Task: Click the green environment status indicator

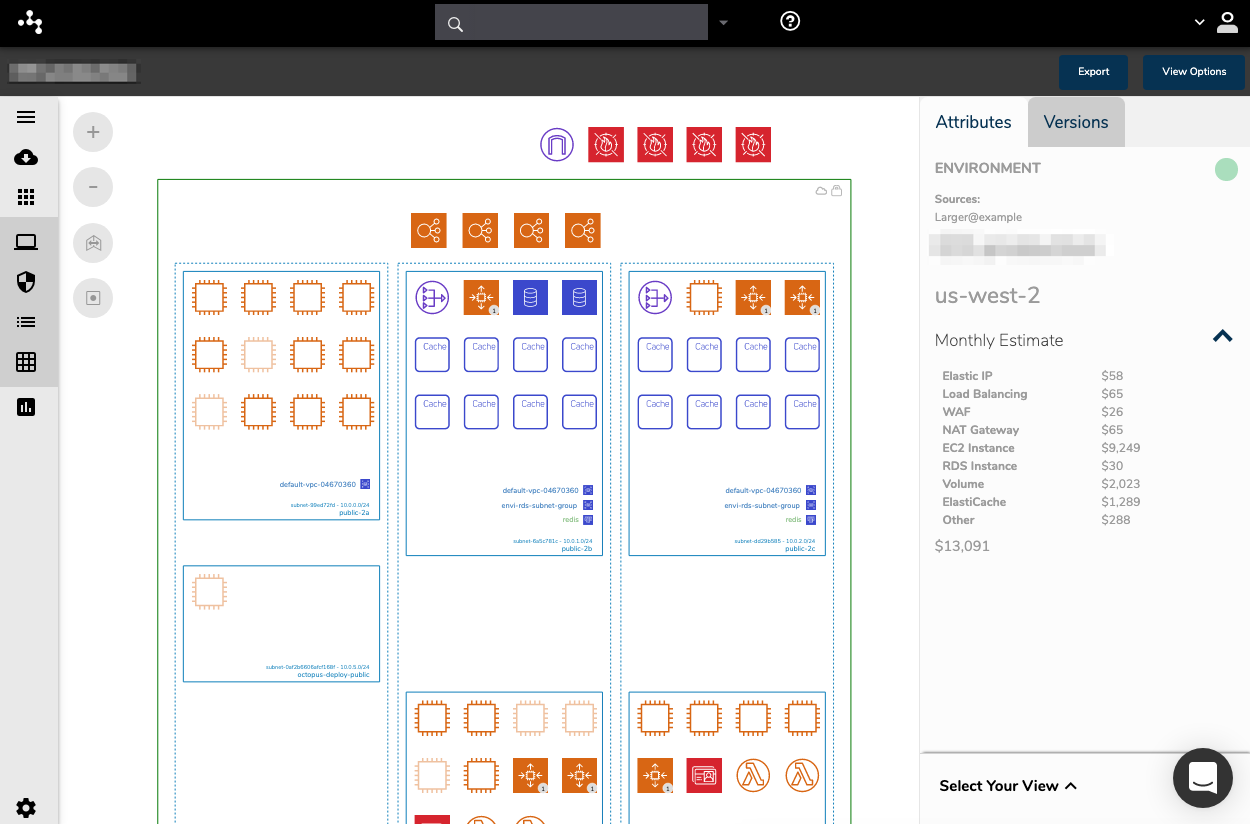Action: (x=1226, y=169)
